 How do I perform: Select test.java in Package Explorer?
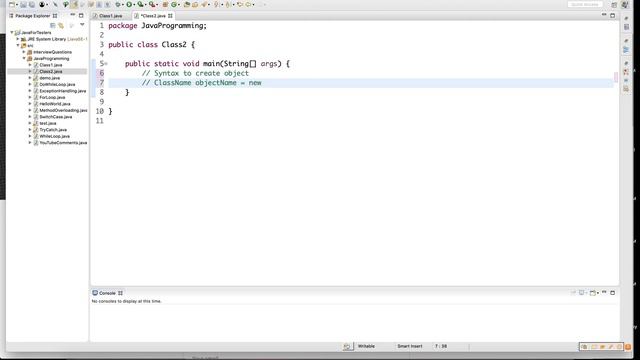pos(48,123)
